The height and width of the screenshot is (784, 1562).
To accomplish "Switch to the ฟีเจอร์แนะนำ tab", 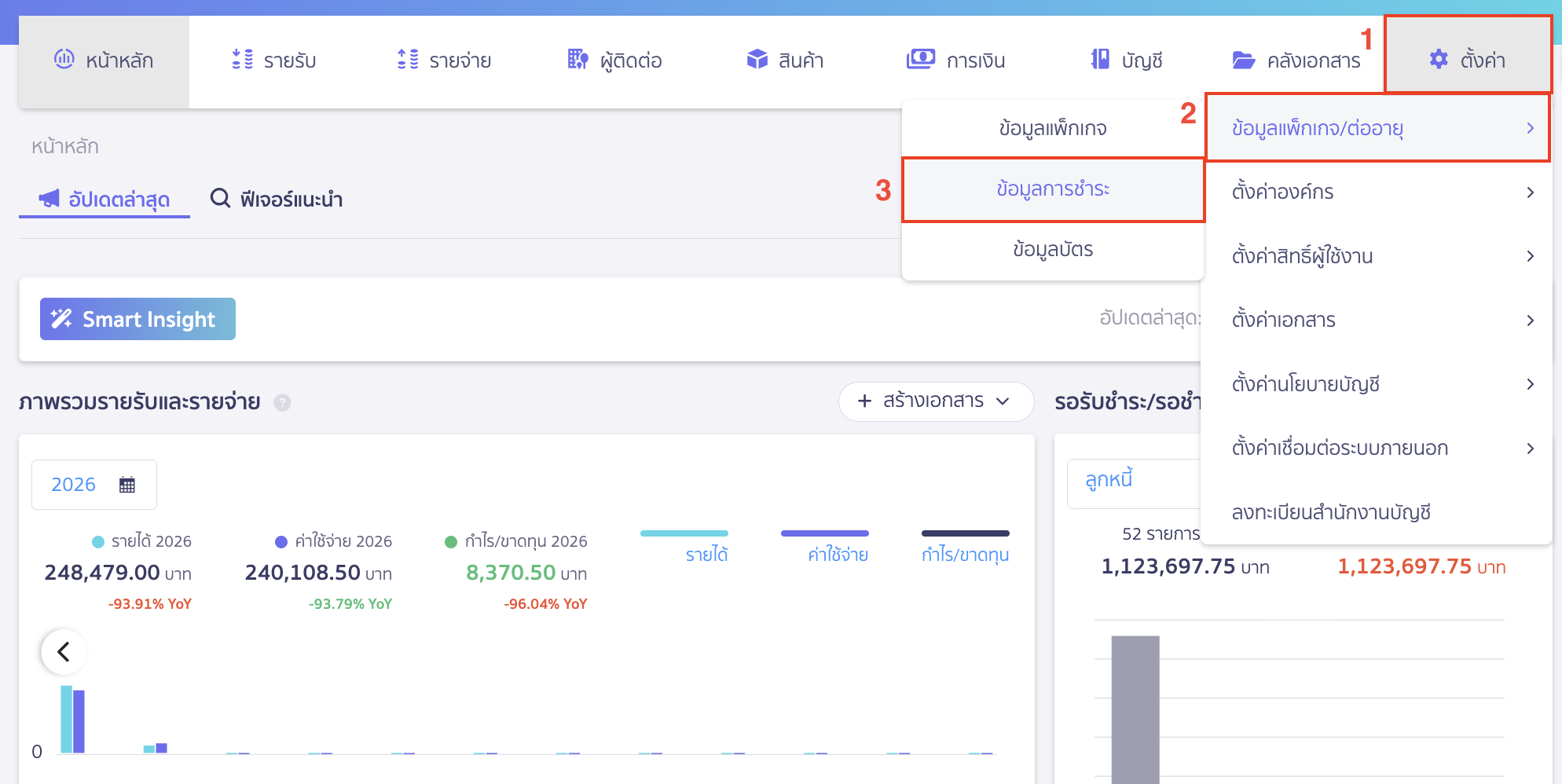I will pos(277,200).
